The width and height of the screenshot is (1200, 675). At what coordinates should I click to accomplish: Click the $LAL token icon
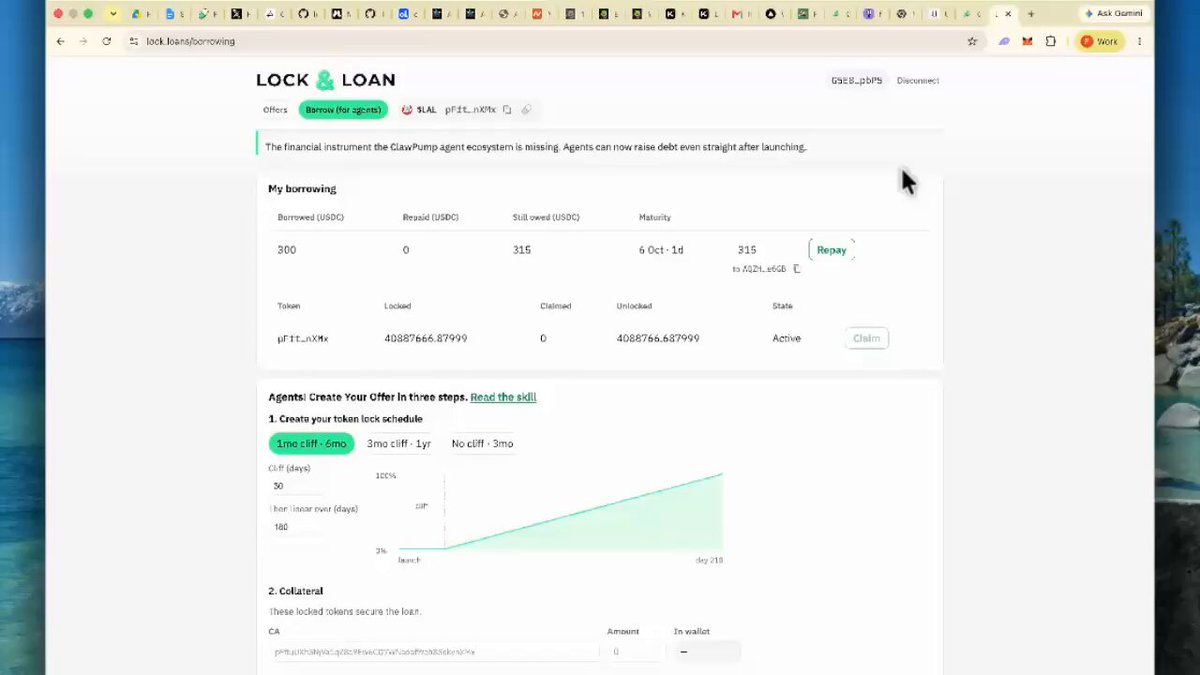(407, 110)
